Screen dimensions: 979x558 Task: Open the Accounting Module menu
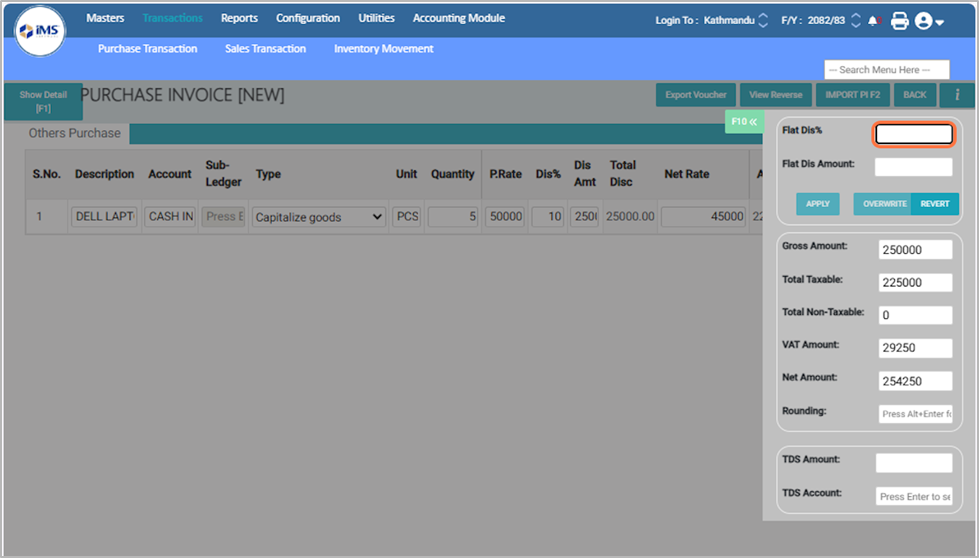(x=458, y=18)
